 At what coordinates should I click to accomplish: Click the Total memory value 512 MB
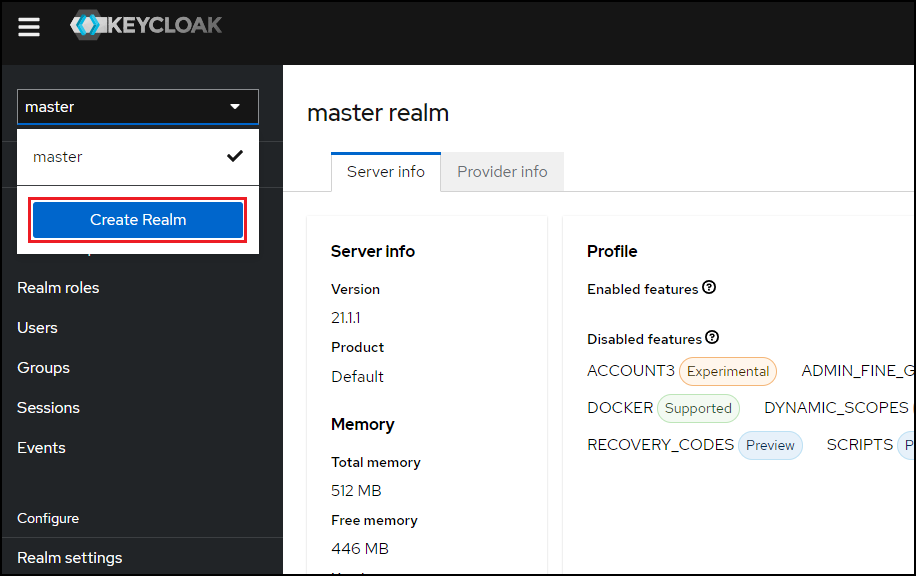coord(356,491)
